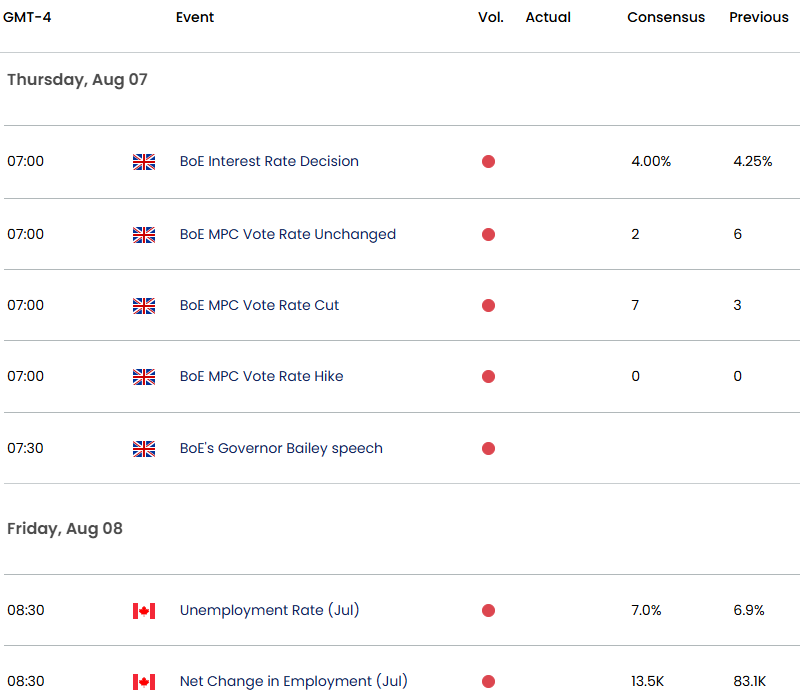This screenshot has width=800, height=697.
Task: Click red volatility dot for Unemployment Rate (Jul)
Action: point(488,611)
